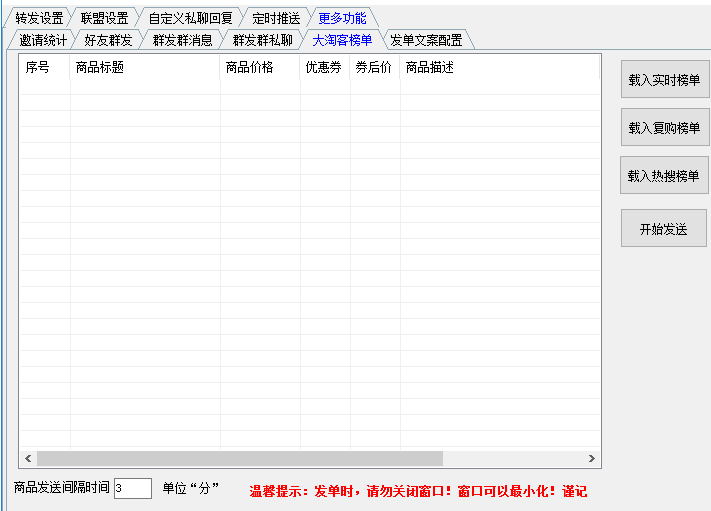711x511 pixels.
Task: Click 开始发送 to start sending
Action: click(663, 229)
